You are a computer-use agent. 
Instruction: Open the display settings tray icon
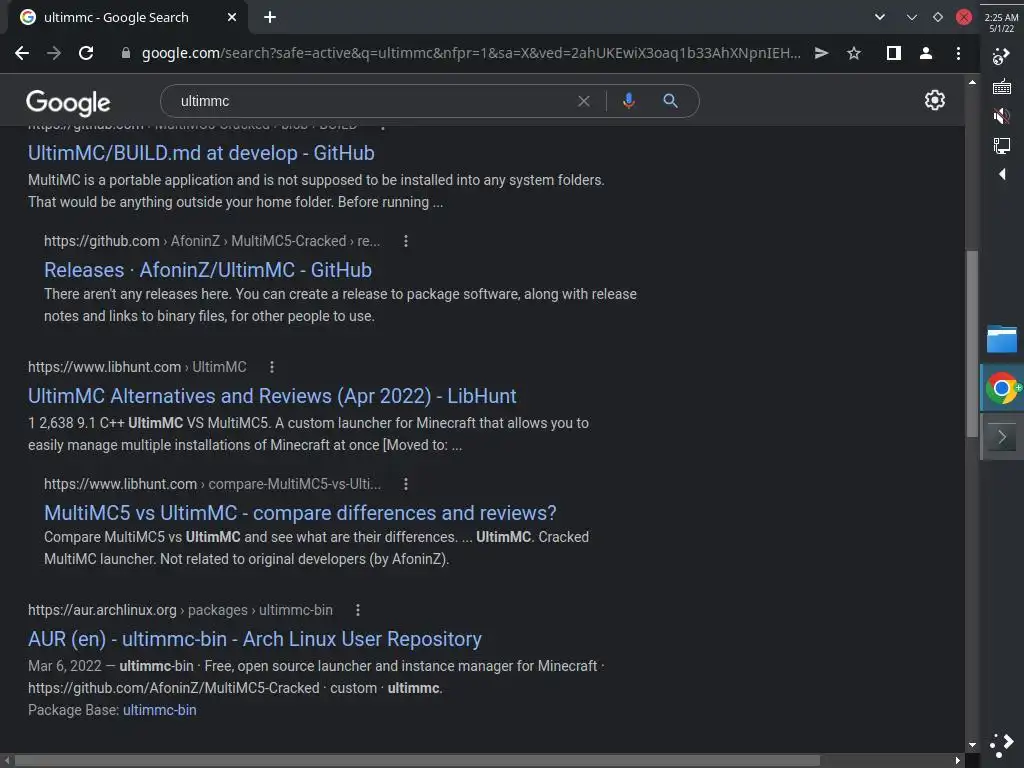pyautogui.click(x=1002, y=145)
